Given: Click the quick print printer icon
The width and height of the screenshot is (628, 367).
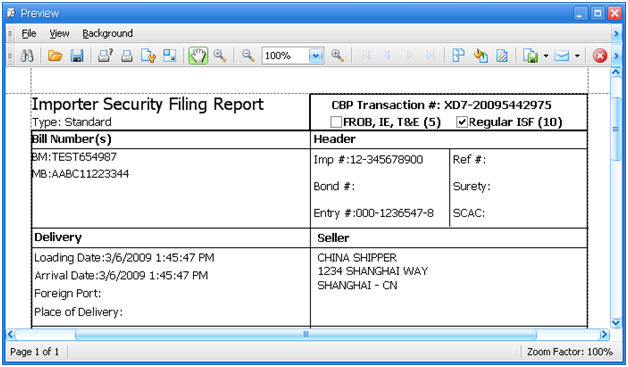Looking at the screenshot, I should click(127, 56).
